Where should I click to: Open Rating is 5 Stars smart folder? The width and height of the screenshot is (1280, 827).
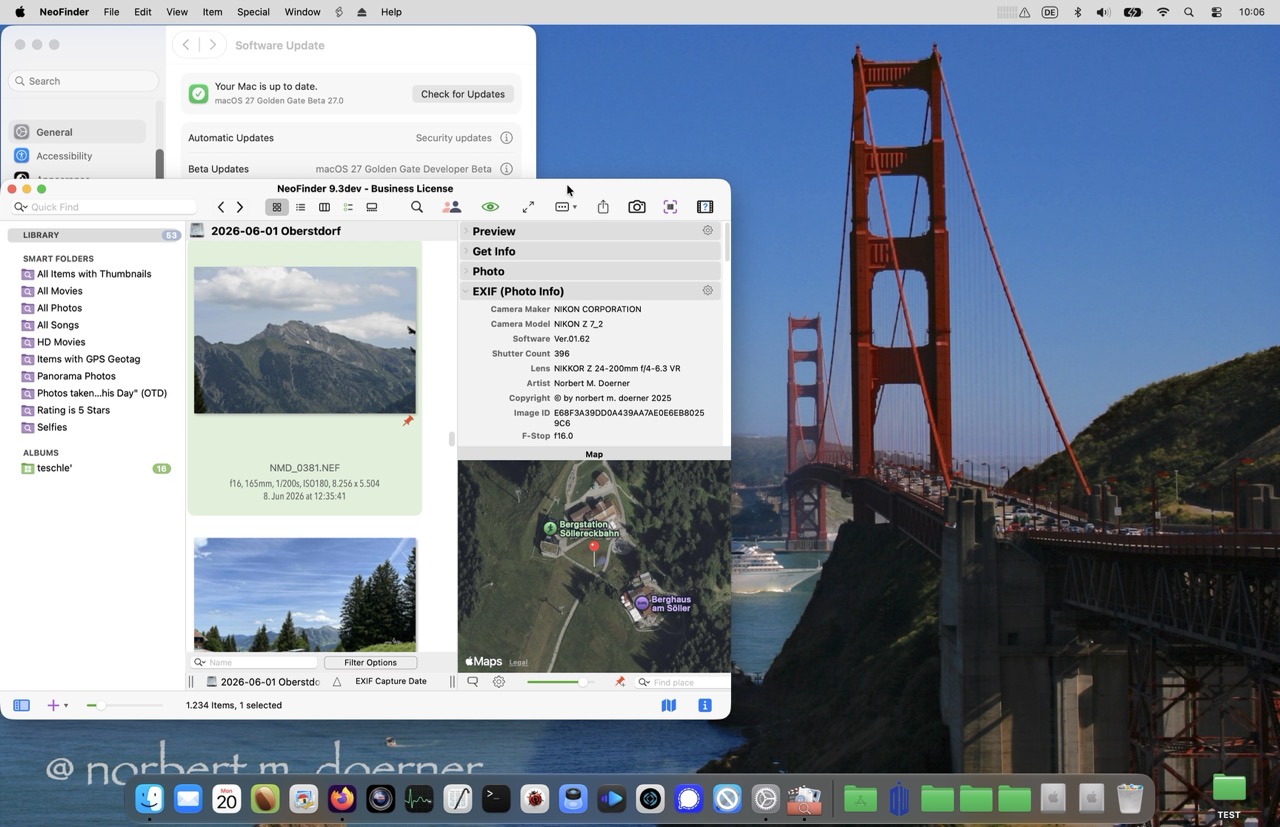(73, 410)
